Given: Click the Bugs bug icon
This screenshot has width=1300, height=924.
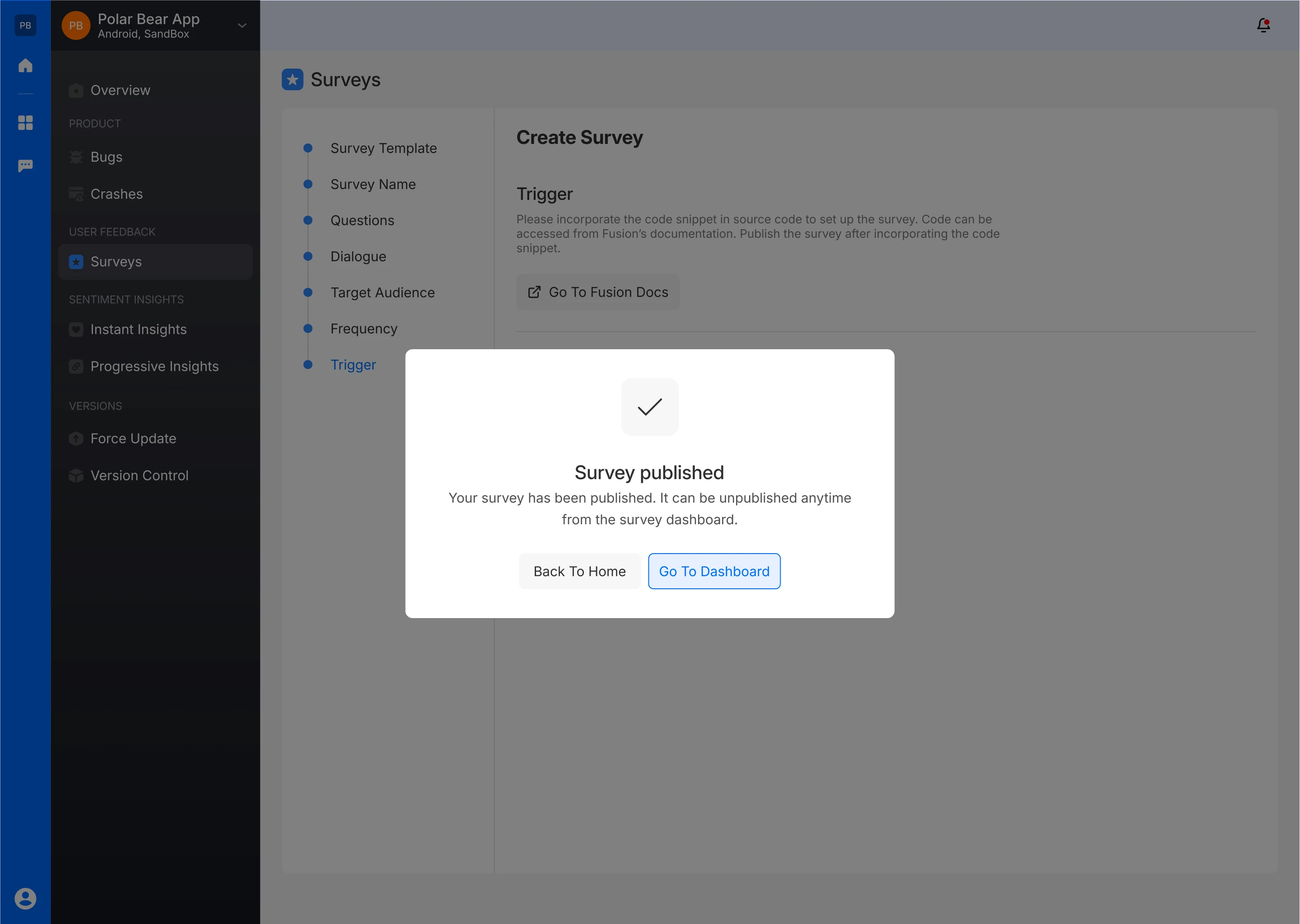Looking at the screenshot, I should [76, 157].
